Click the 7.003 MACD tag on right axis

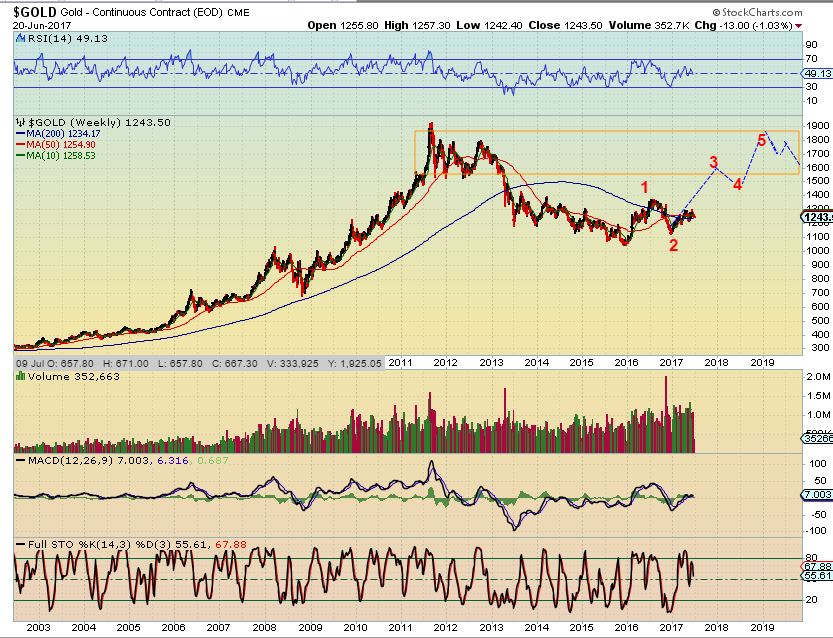click(x=818, y=495)
